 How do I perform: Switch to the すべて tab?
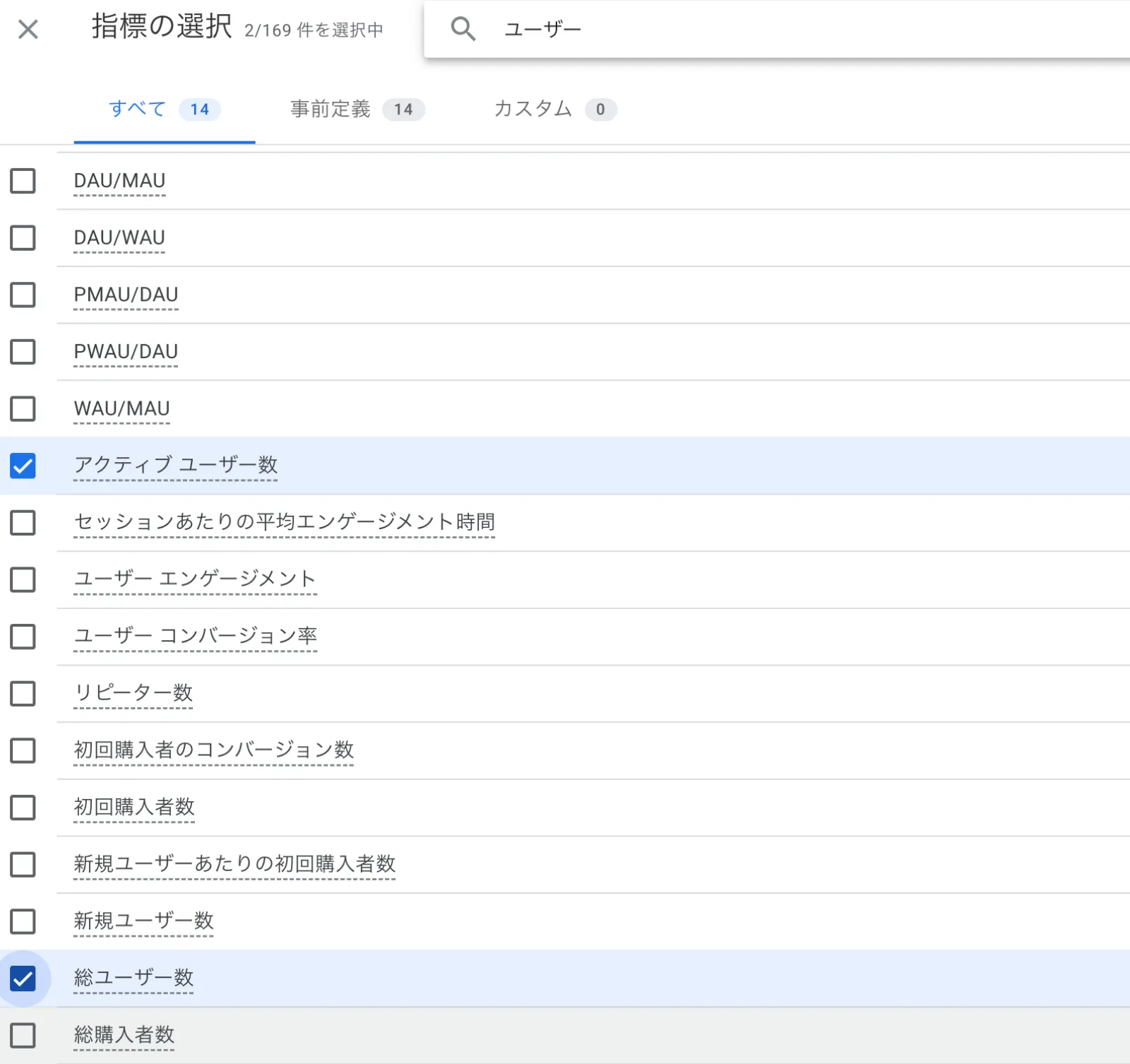(x=165, y=109)
